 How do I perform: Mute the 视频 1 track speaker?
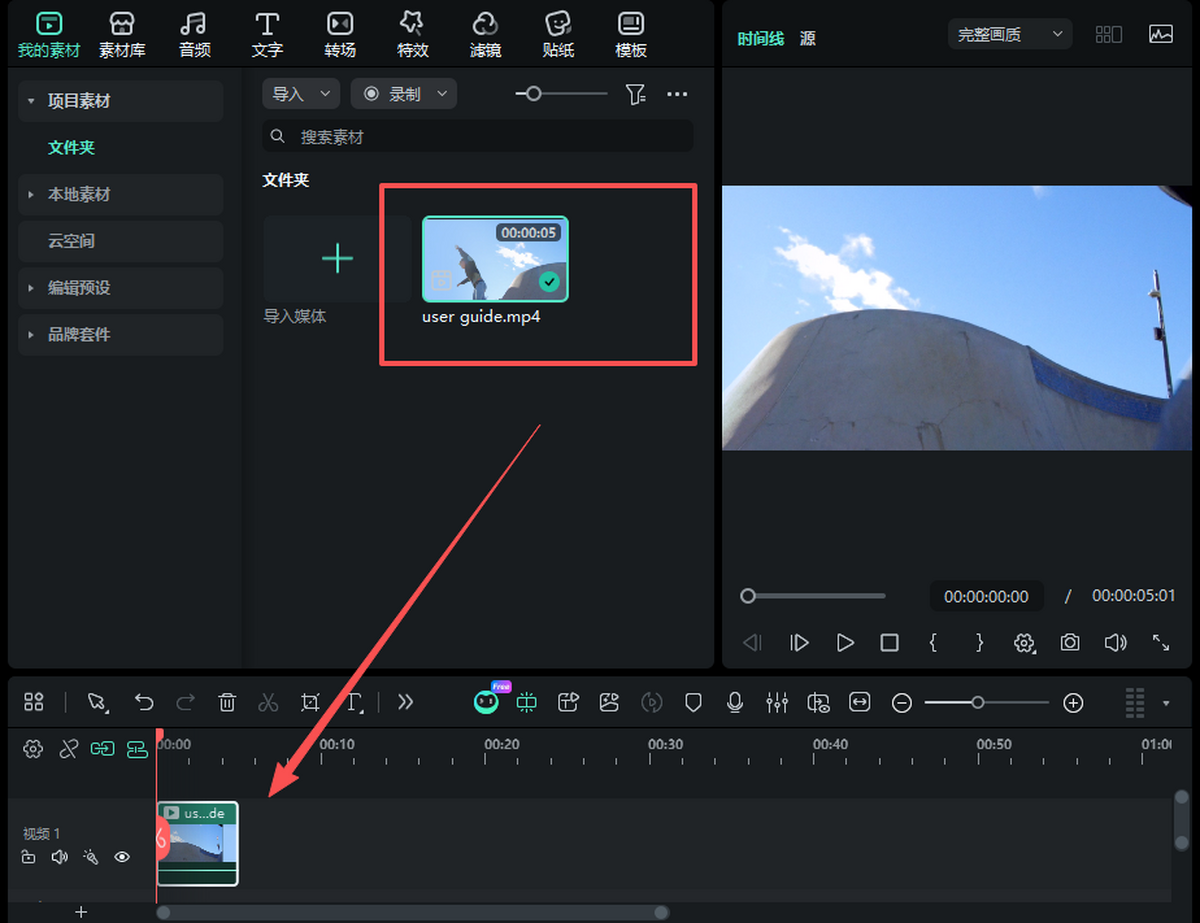coord(60,857)
